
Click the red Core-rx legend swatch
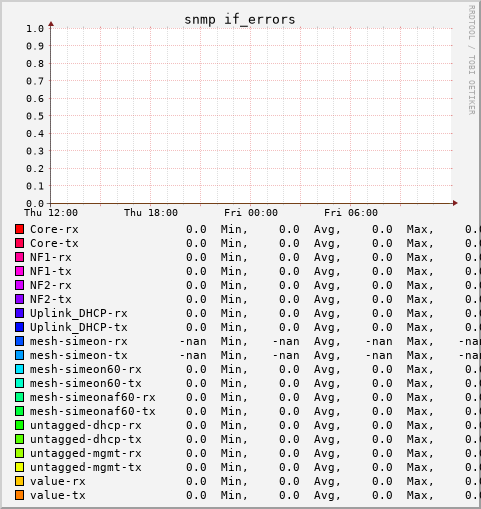coord(19,229)
